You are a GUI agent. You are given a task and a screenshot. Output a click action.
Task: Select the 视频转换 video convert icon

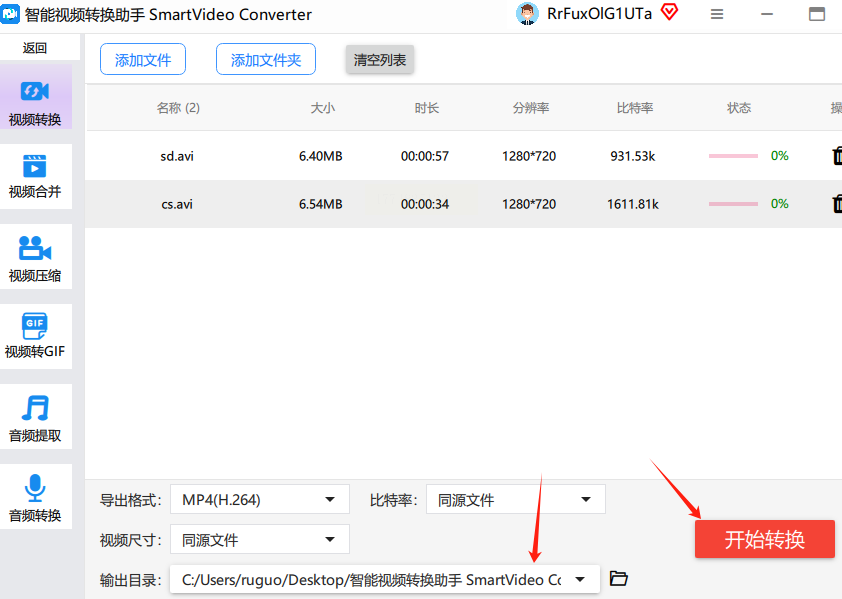coord(35,91)
